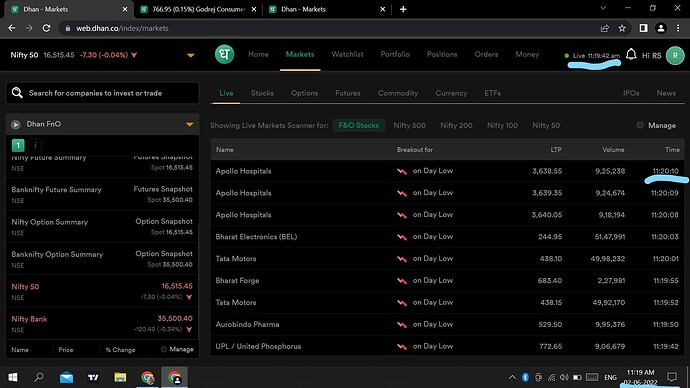This screenshot has height=388, width=690.
Task: Show hidden system tray icons
Action: (512, 377)
